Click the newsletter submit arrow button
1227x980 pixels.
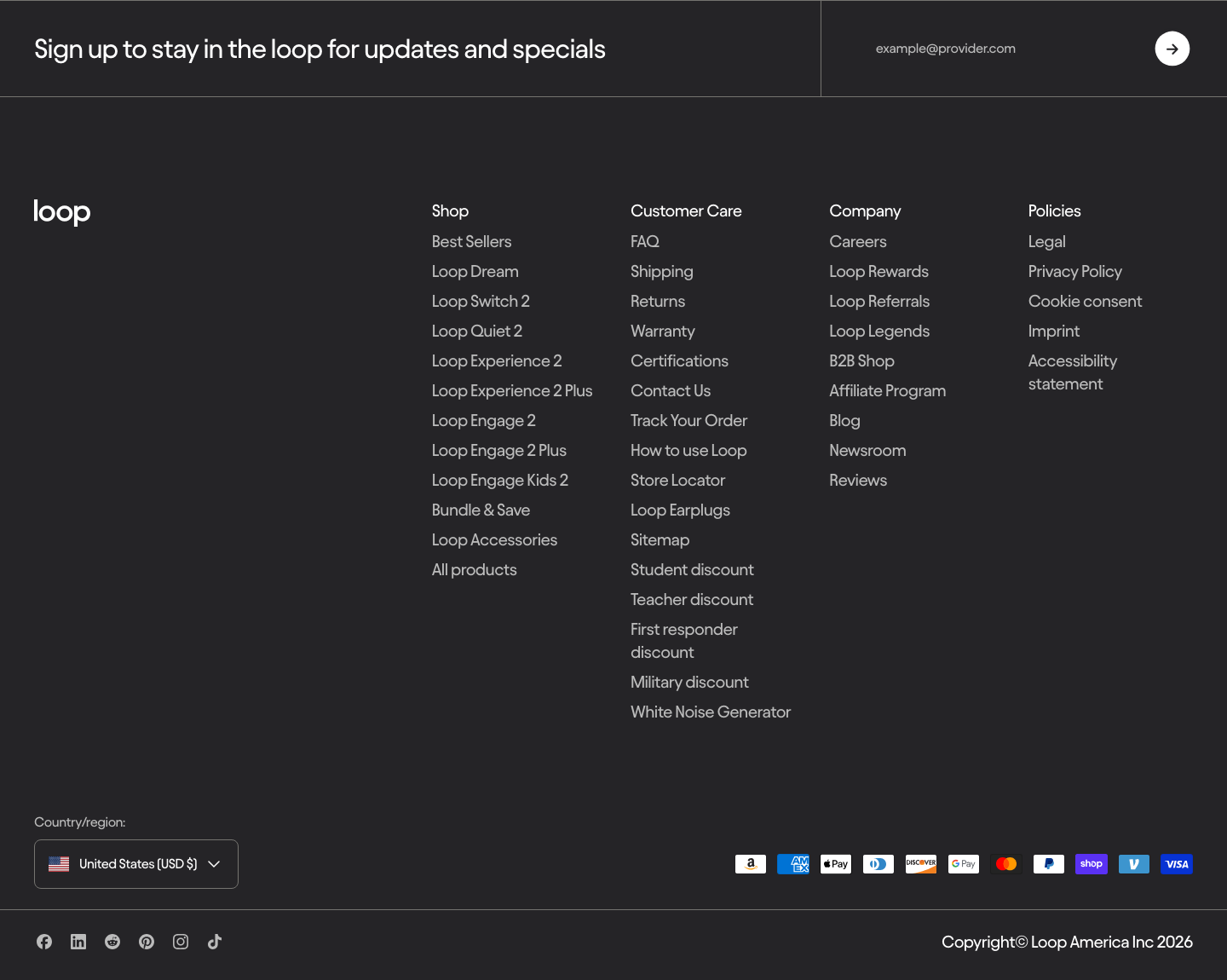click(x=1172, y=49)
